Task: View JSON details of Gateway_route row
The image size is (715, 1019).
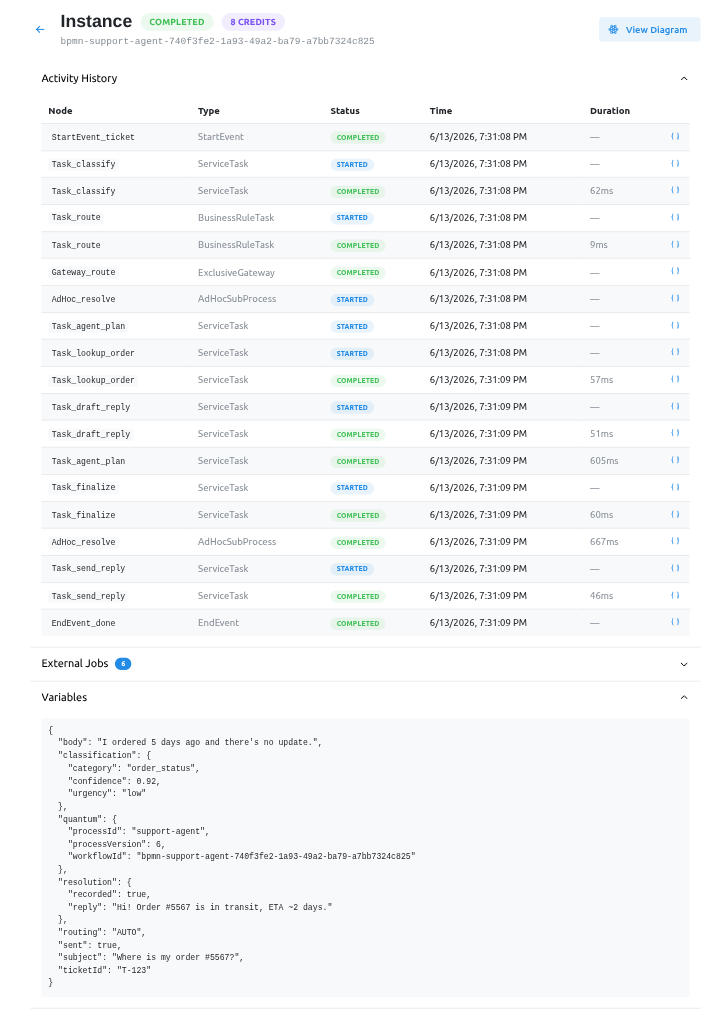Action: pos(675,272)
